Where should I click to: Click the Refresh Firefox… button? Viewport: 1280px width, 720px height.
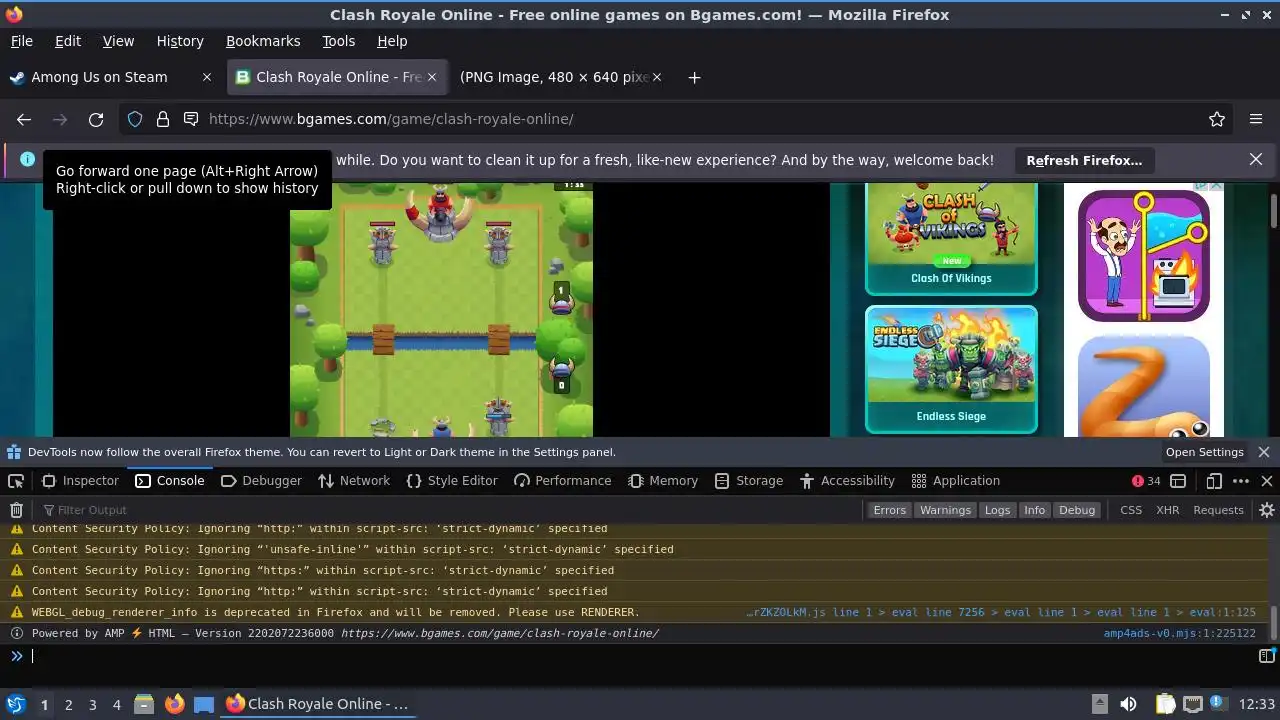pyautogui.click(x=1084, y=160)
